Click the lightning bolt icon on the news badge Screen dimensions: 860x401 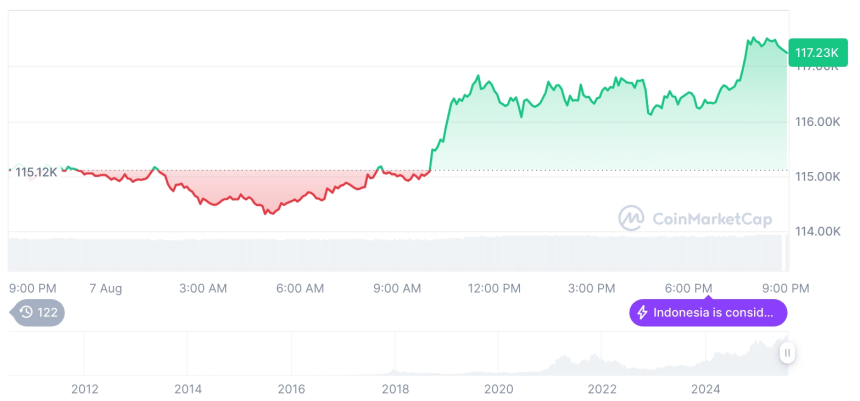pyautogui.click(x=642, y=313)
